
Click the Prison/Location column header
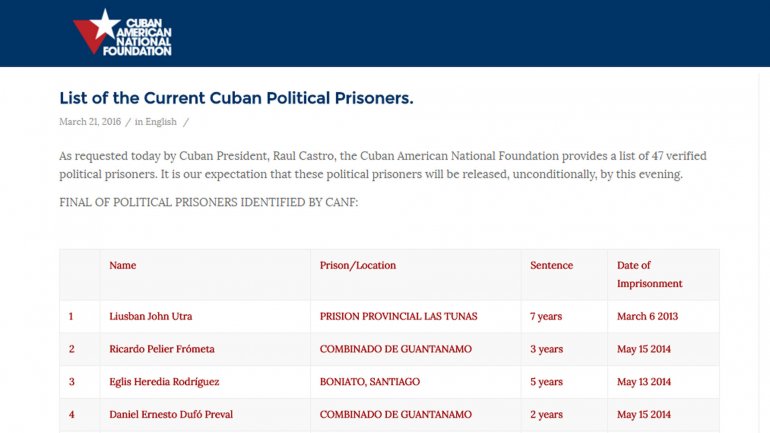click(x=358, y=266)
